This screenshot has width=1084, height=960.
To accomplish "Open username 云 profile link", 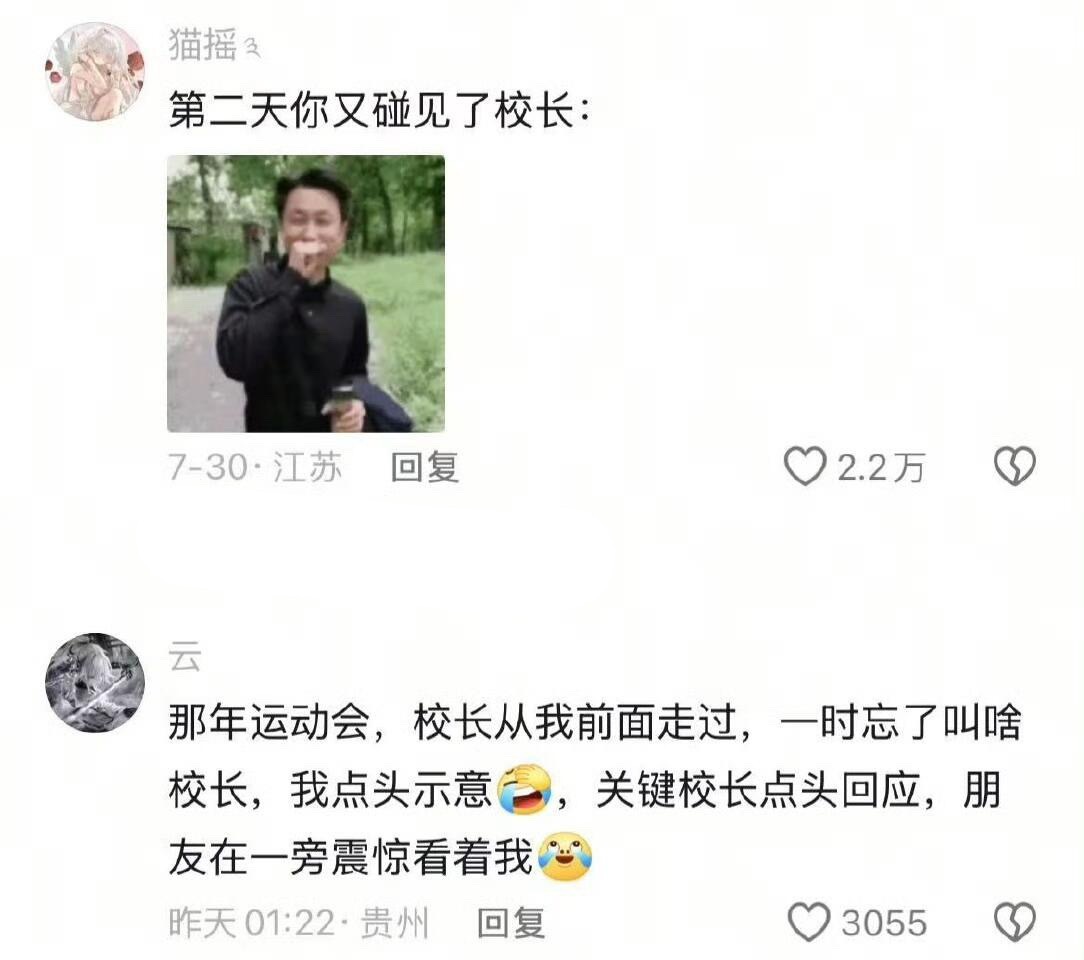I will pyautogui.click(x=185, y=656).
